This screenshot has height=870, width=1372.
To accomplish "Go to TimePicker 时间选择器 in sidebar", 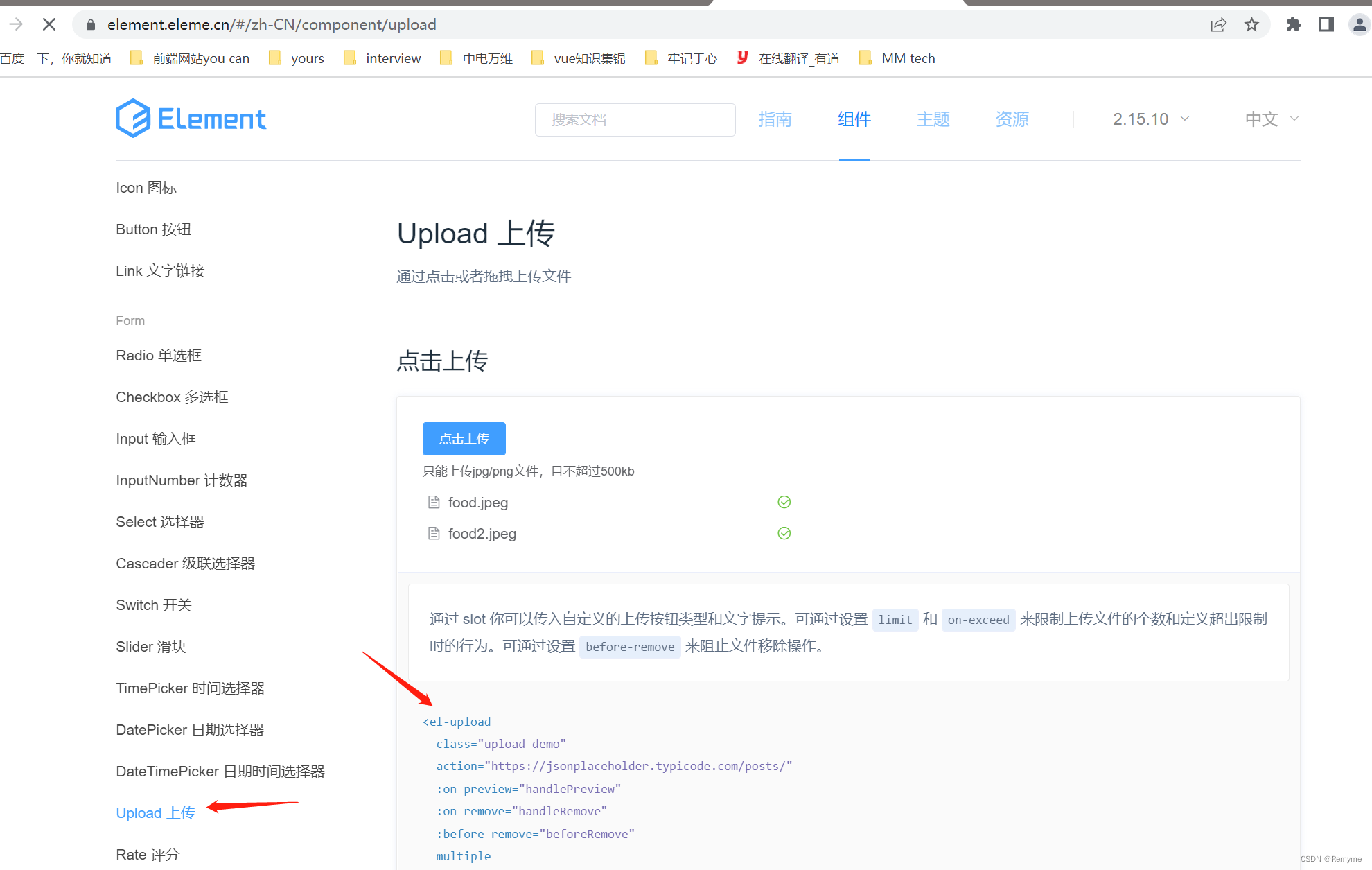I will tap(191, 688).
